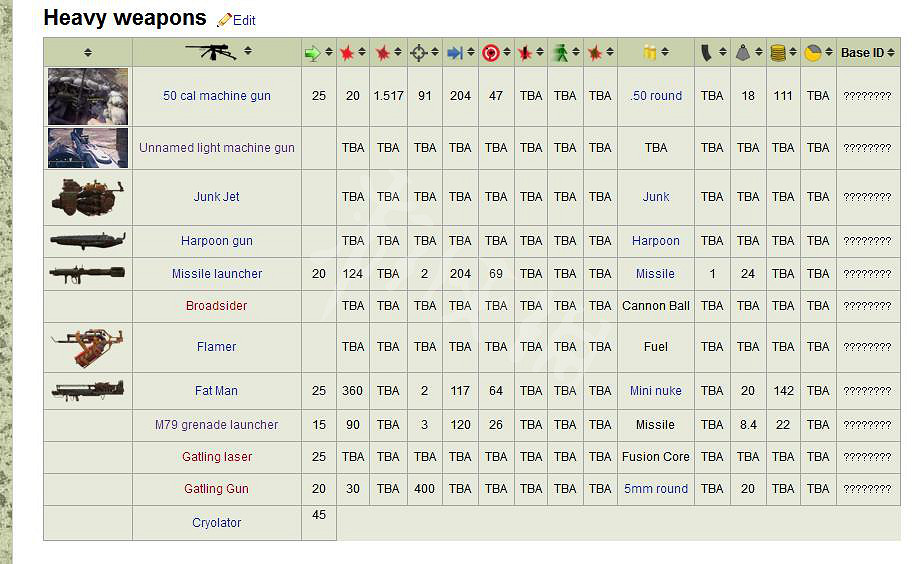
Task: Click Edit link next to Heavy weapons
Action: 244,20
